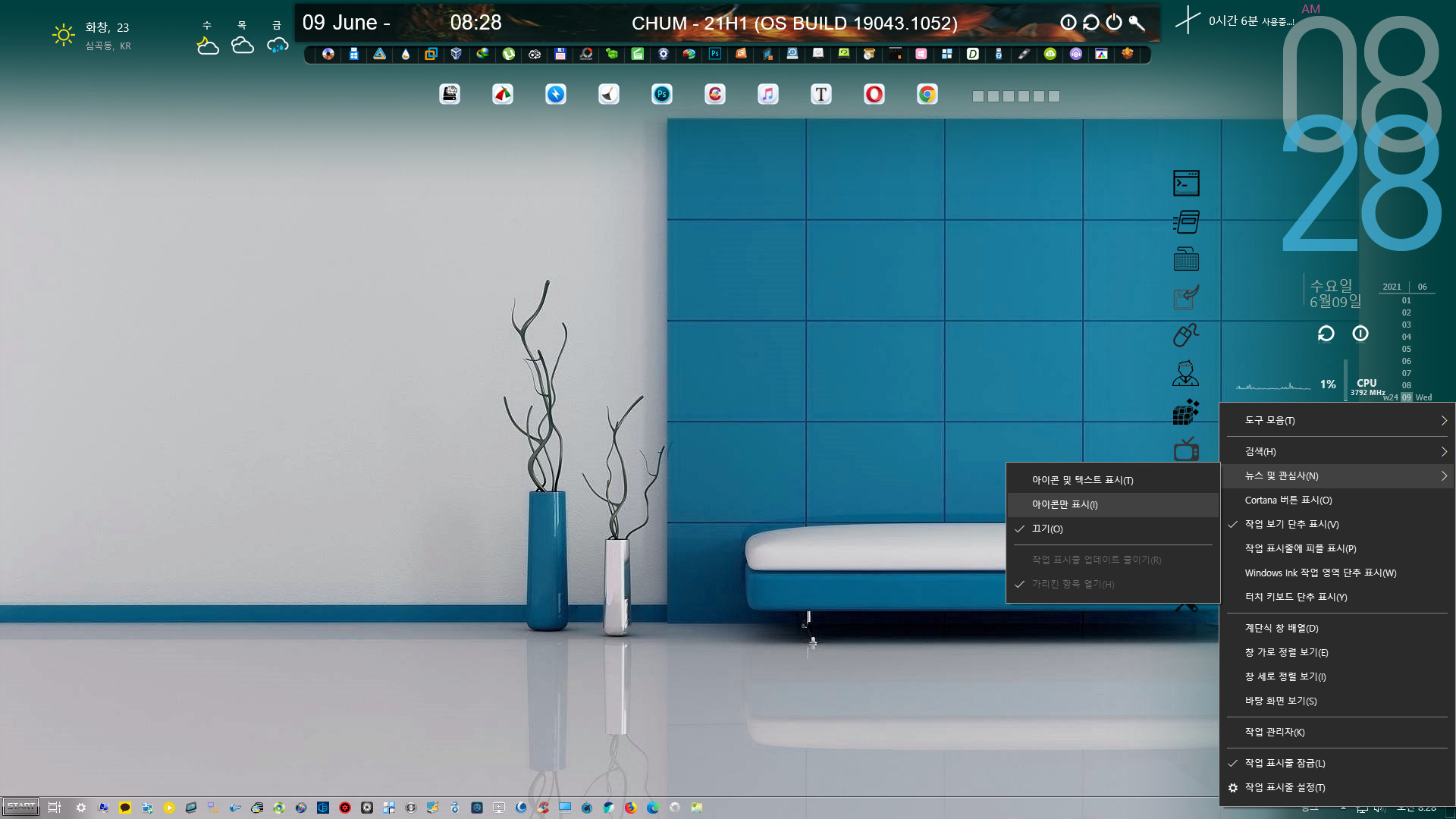The height and width of the screenshot is (819, 1456).
Task: Select 바탕 화면 보기(S)
Action: (1336, 701)
